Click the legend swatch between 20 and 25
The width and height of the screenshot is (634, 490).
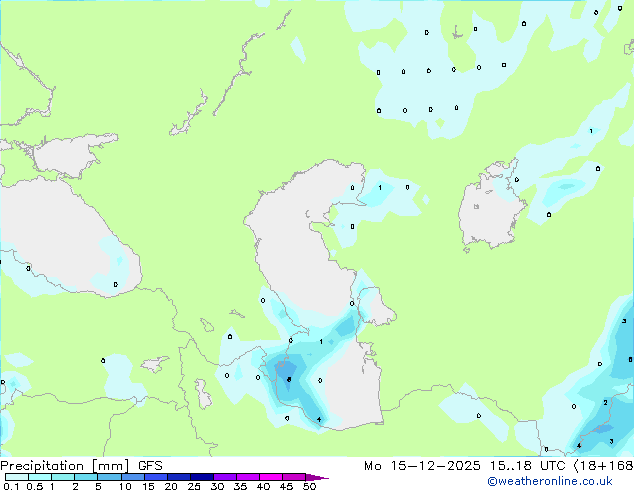[x=178, y=477]
